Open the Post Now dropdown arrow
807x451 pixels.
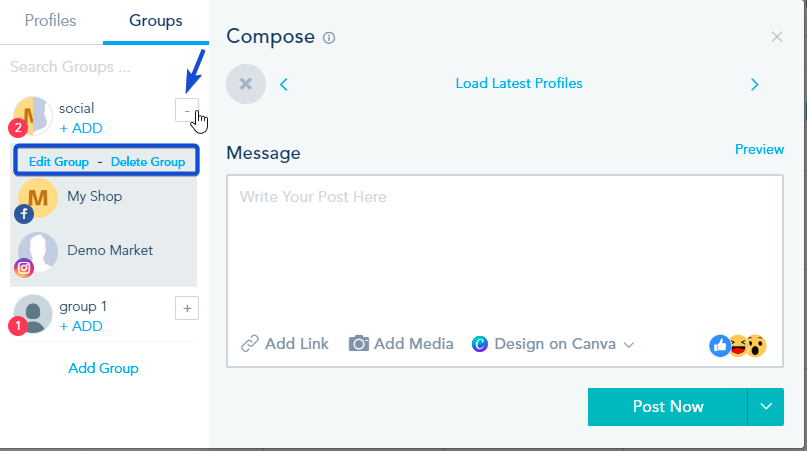point(766,407)
